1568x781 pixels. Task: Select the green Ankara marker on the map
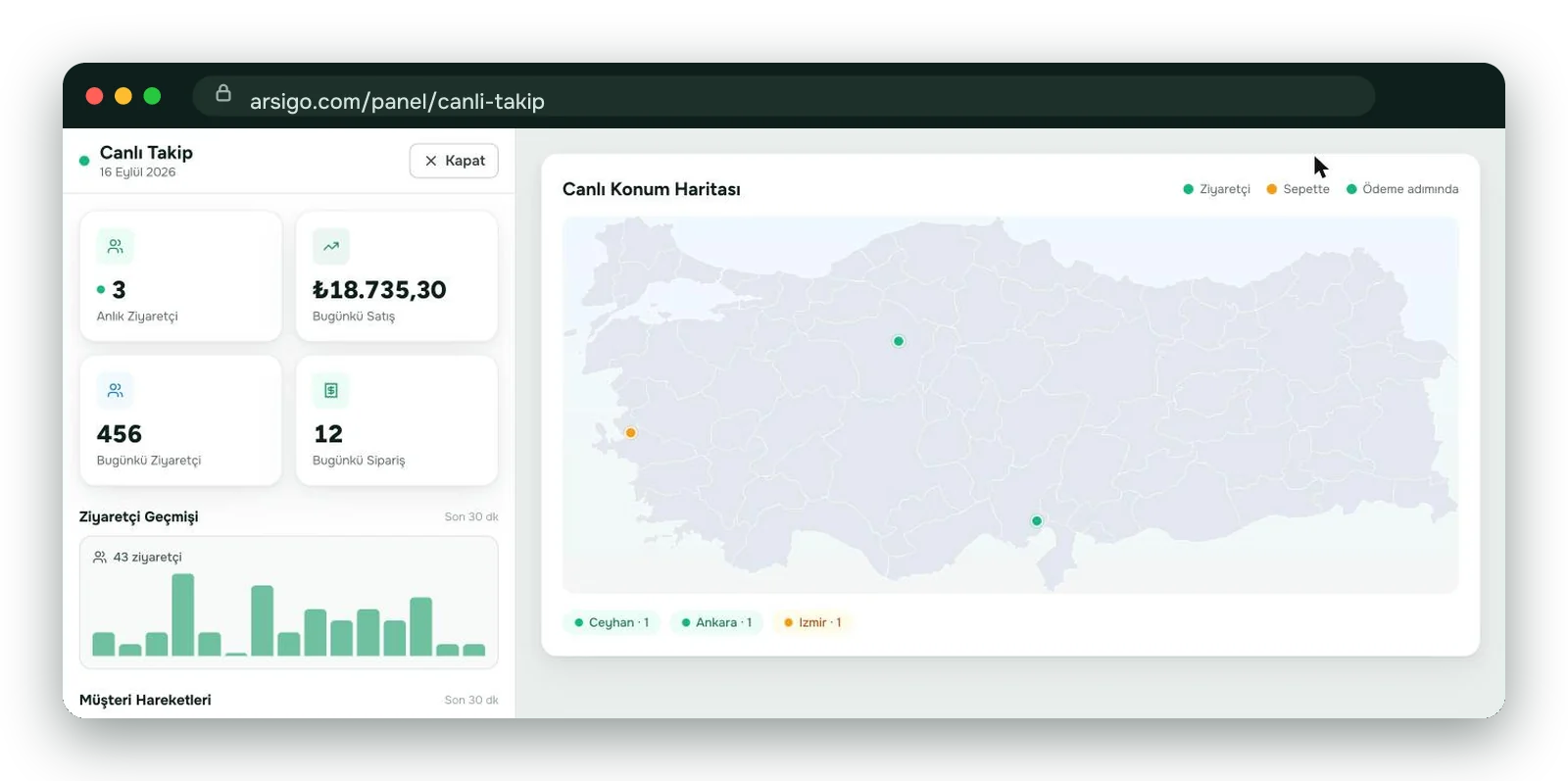[x=899, y=341]
